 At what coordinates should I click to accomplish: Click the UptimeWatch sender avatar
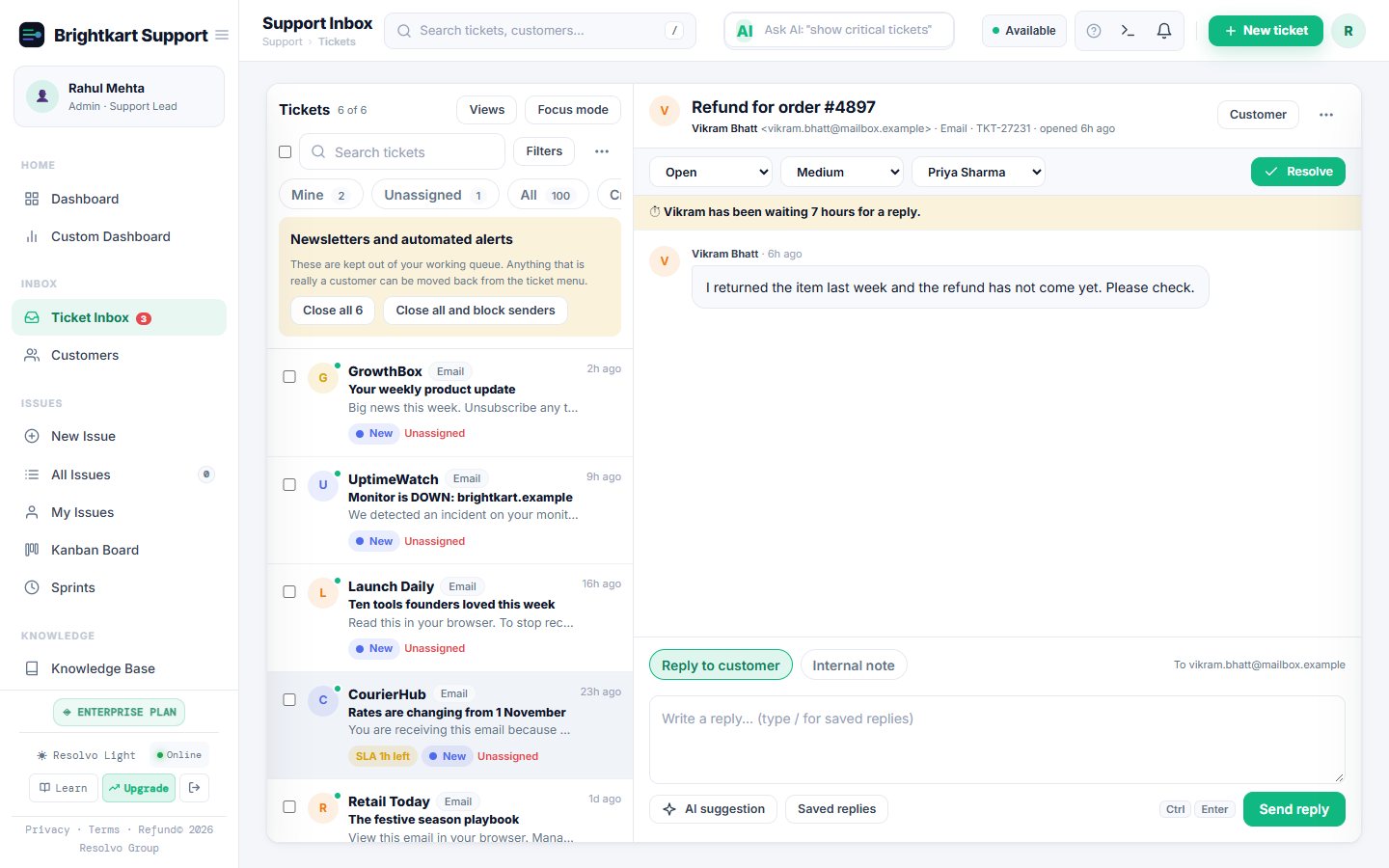322,485
